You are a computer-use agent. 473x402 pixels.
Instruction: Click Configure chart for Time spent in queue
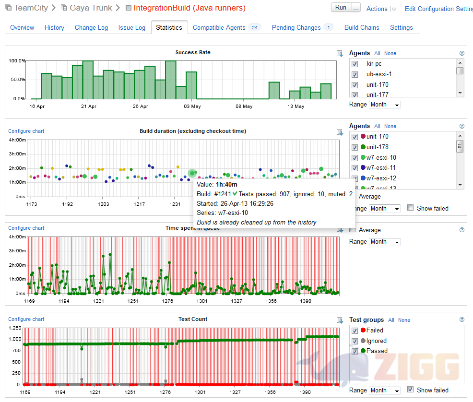[x=26, y=228]
